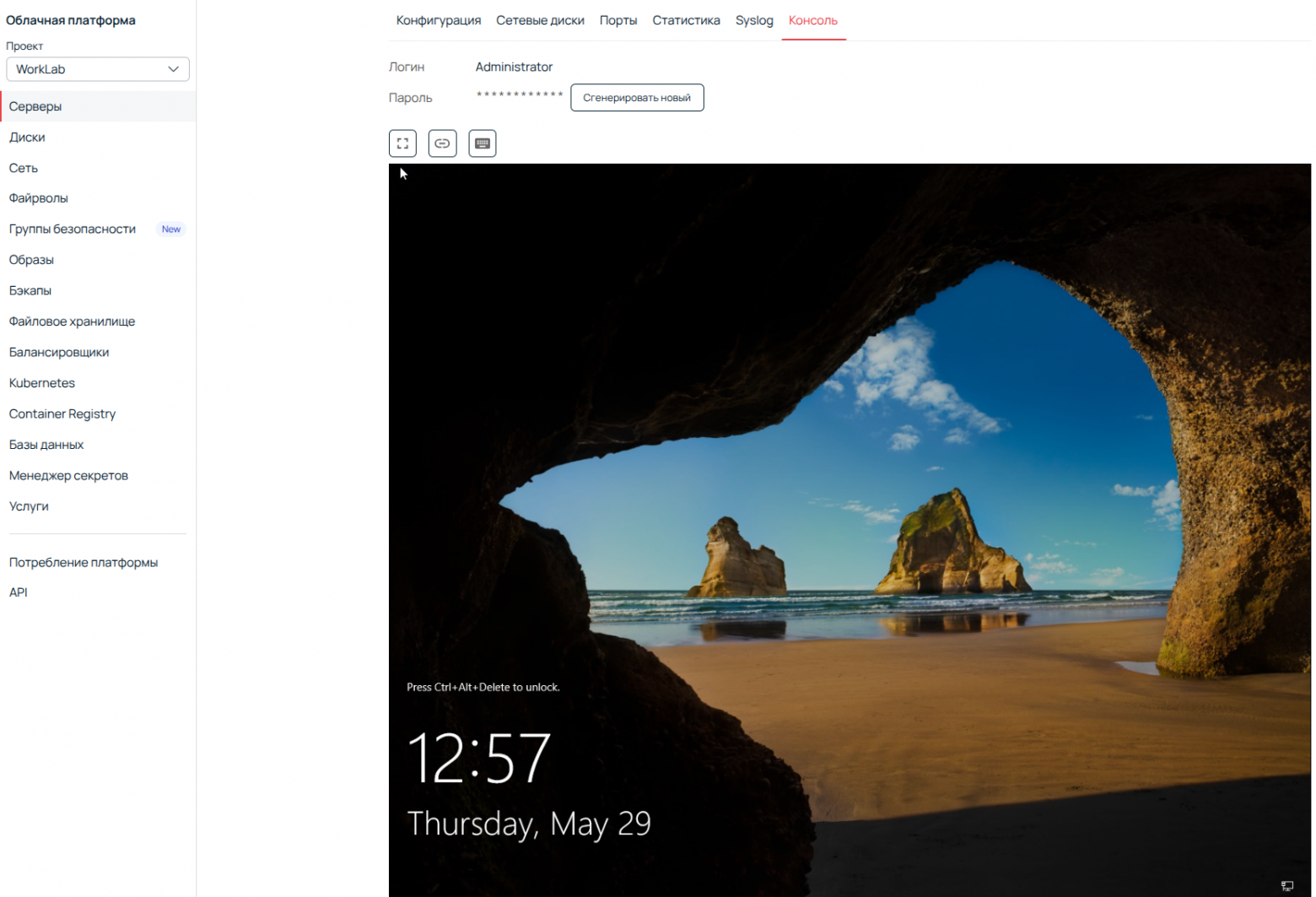Click the Thursday, May 29 date text
Viewport: 1316px width, 897px height.
click(529, 824)
